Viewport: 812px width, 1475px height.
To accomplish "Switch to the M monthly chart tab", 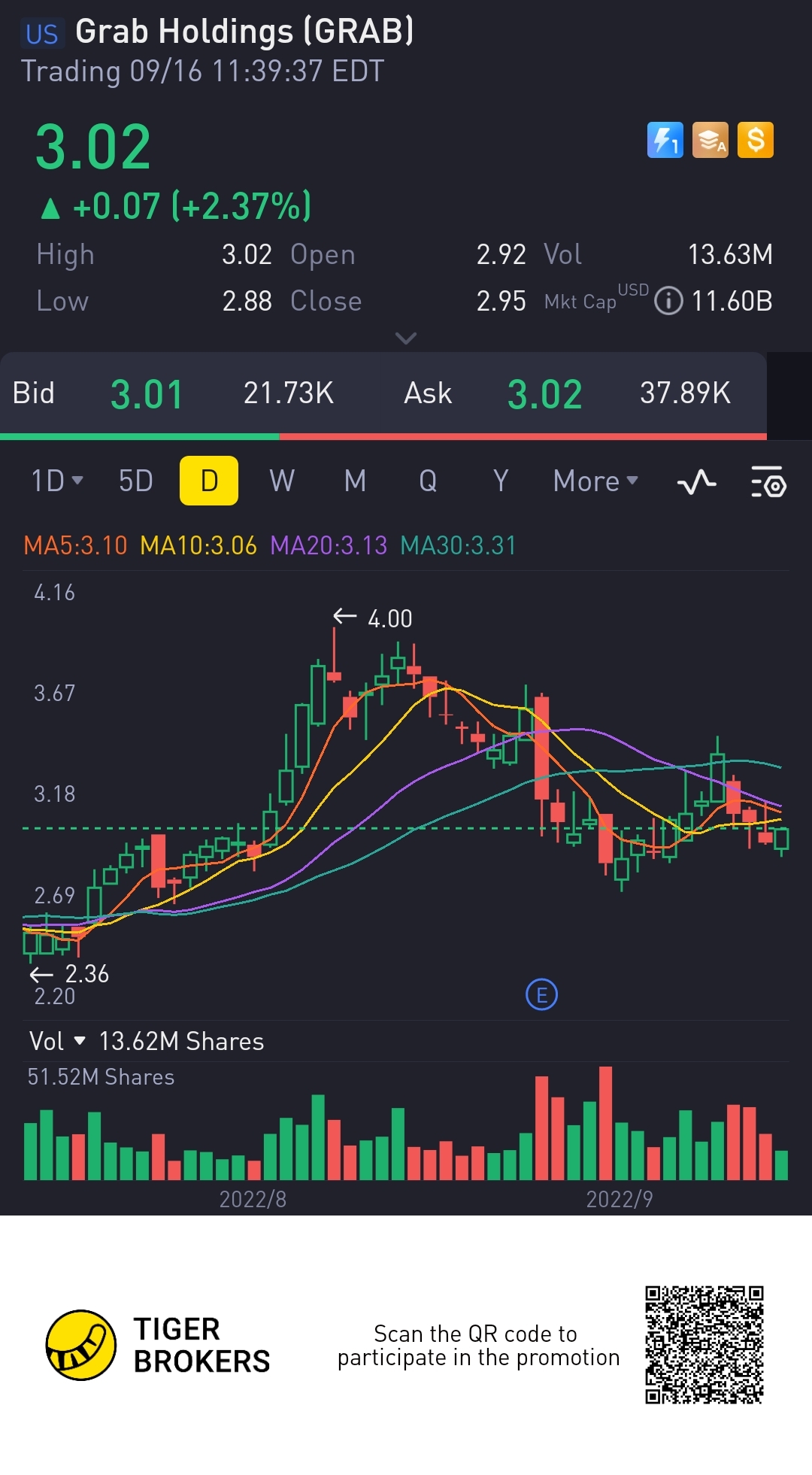I will [x=355, y=481].
